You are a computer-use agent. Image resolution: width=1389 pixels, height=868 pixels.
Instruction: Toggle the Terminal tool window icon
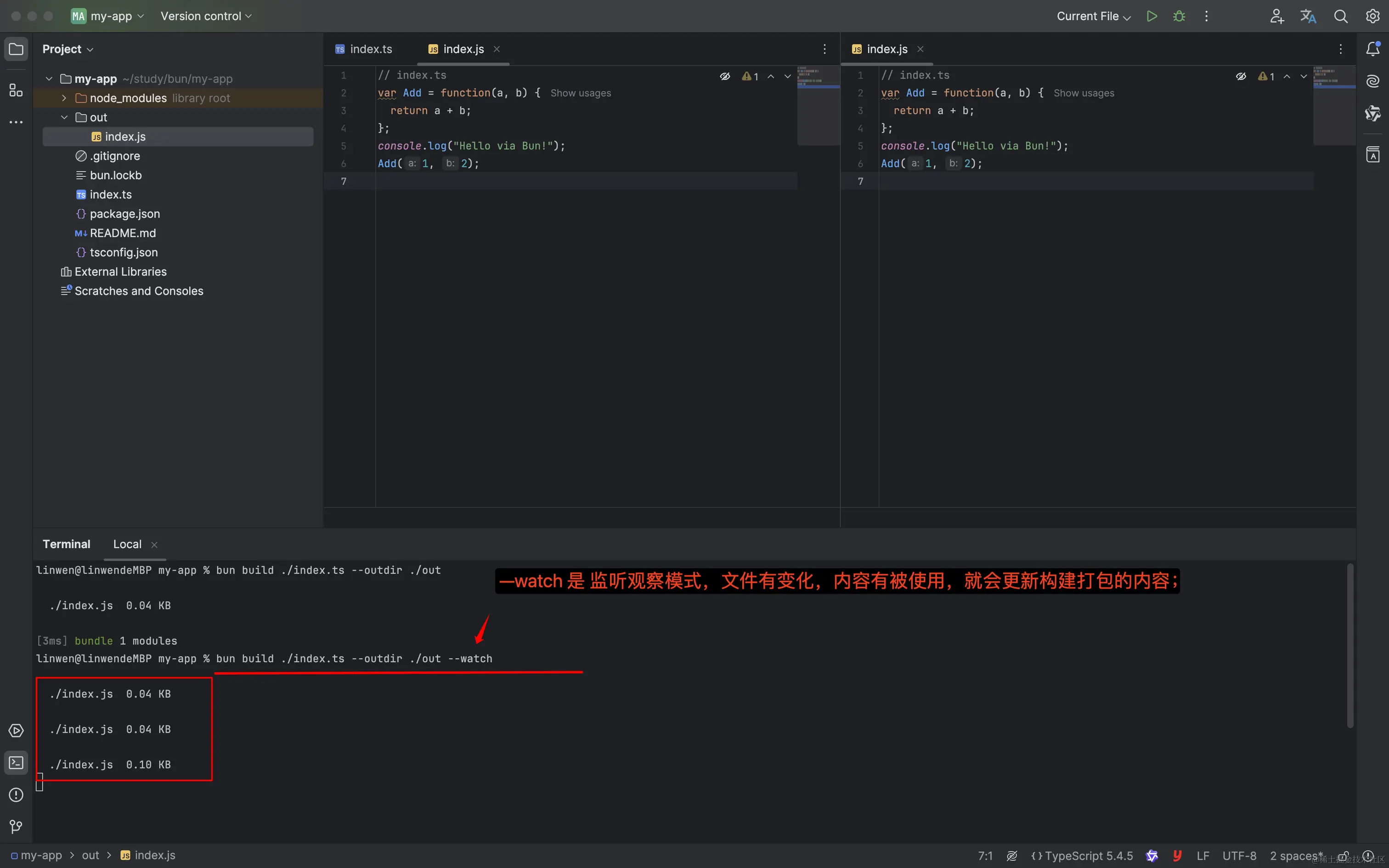[x=16, y=762]
